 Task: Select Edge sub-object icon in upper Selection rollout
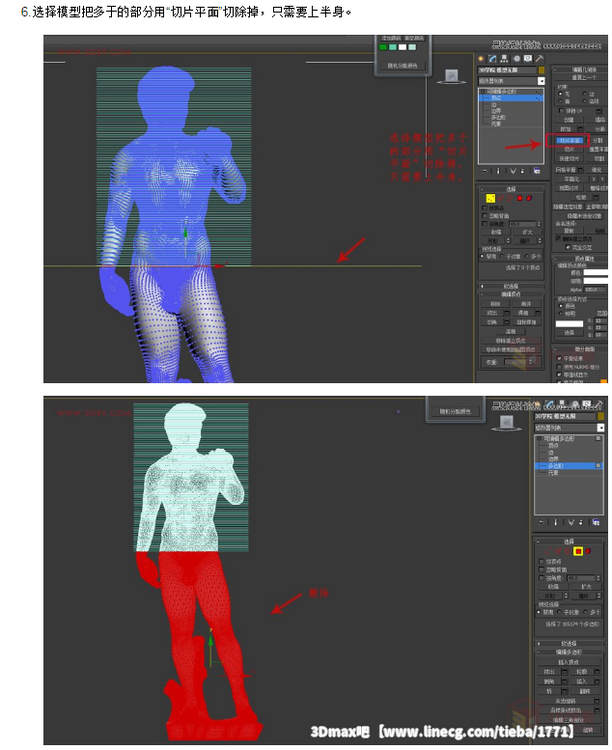(501, 199)
